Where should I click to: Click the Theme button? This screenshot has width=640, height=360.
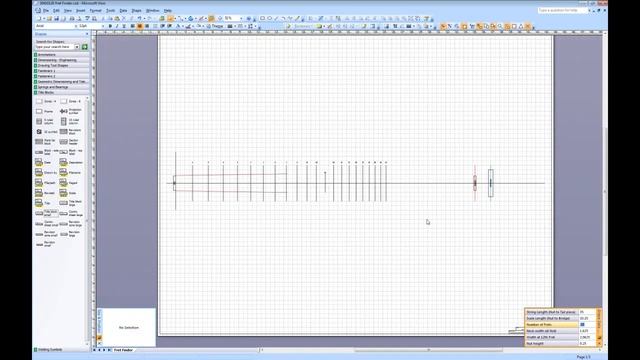215,26
